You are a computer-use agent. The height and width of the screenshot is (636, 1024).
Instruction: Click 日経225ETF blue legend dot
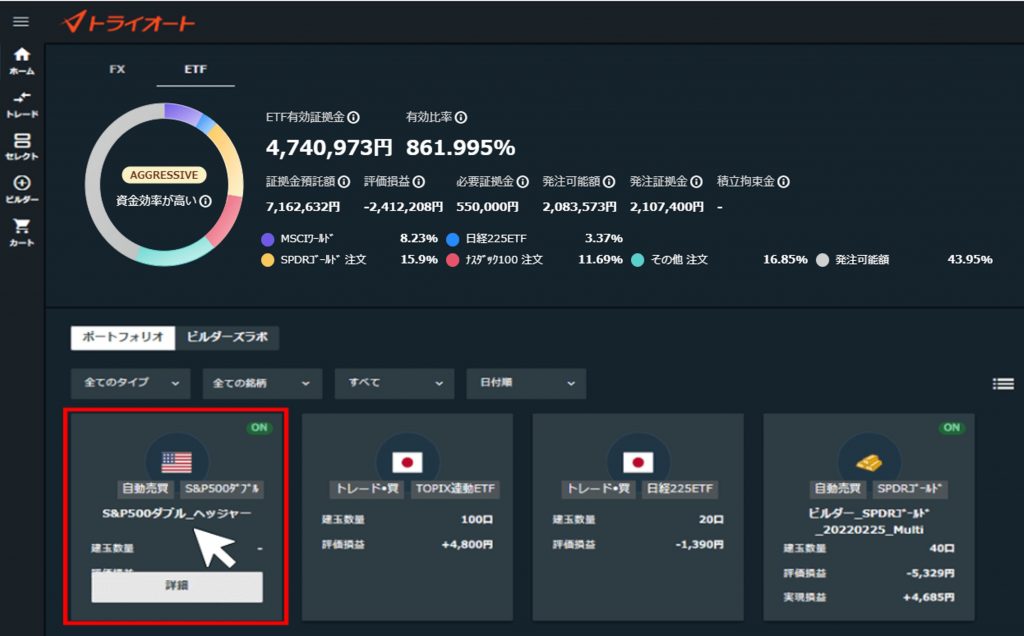click(453, 239)
